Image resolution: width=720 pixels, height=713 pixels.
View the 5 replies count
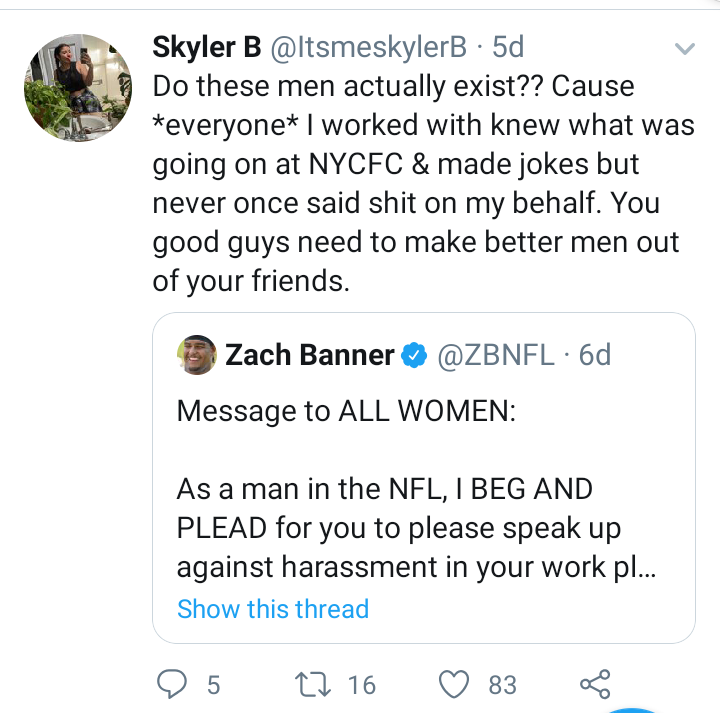pos(214,685)
